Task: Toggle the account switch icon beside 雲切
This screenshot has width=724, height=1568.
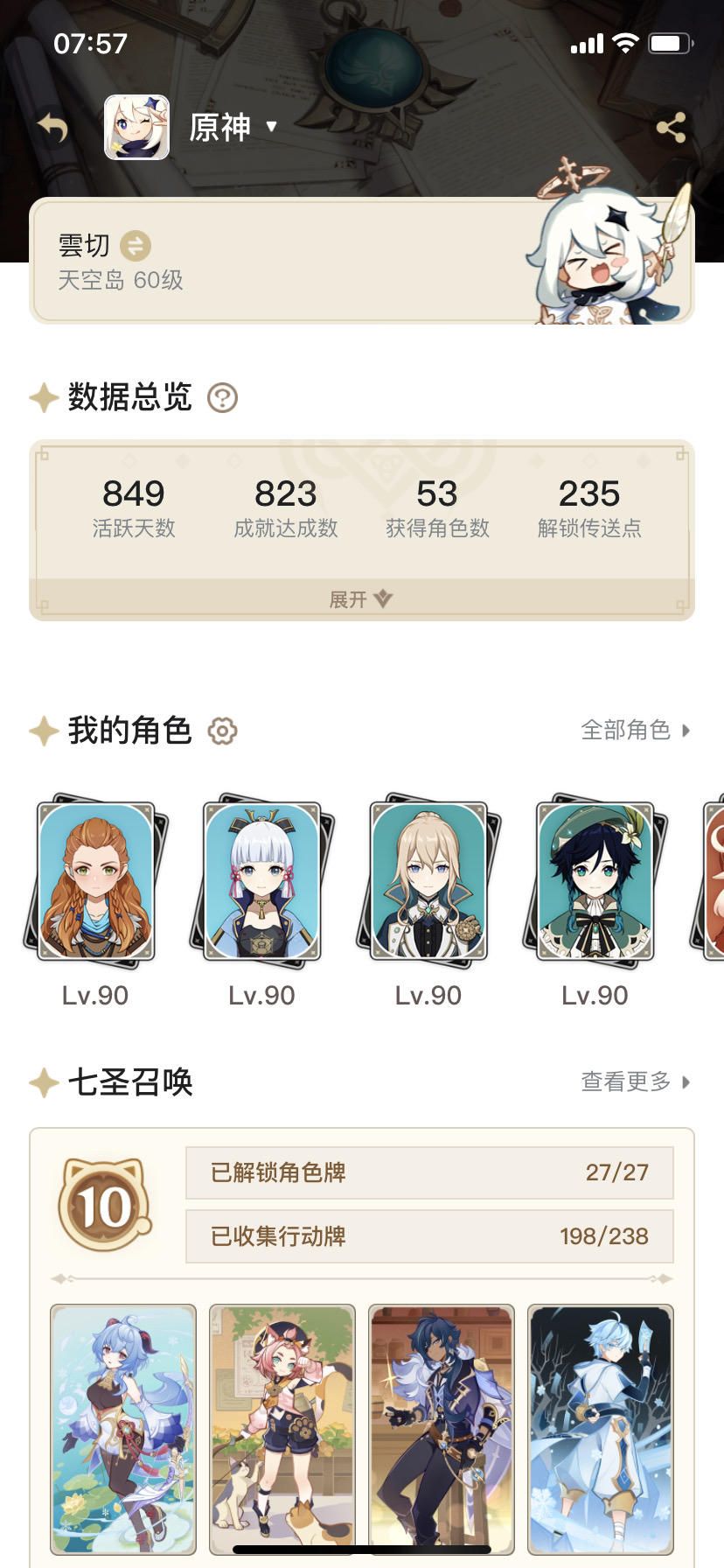Action: pyautogui.click(x=136, y=246)
